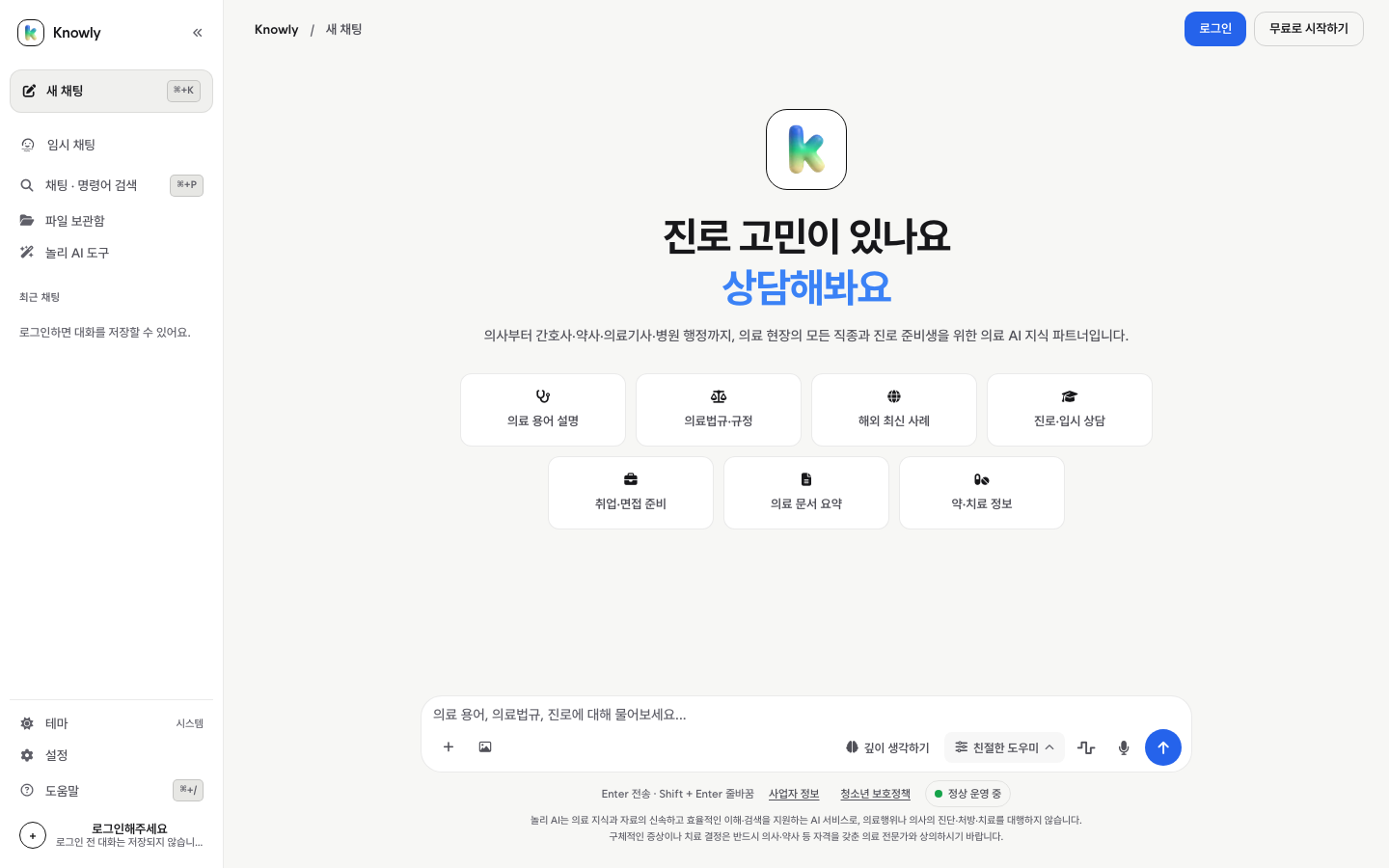Click the 상담해봐요 blue headline text

click(806, 286)
